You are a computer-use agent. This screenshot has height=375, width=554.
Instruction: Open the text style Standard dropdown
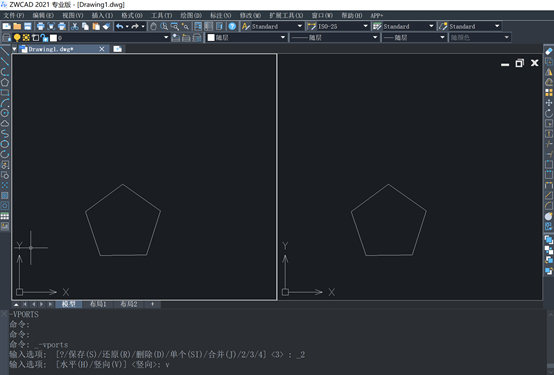coord(300,26)
